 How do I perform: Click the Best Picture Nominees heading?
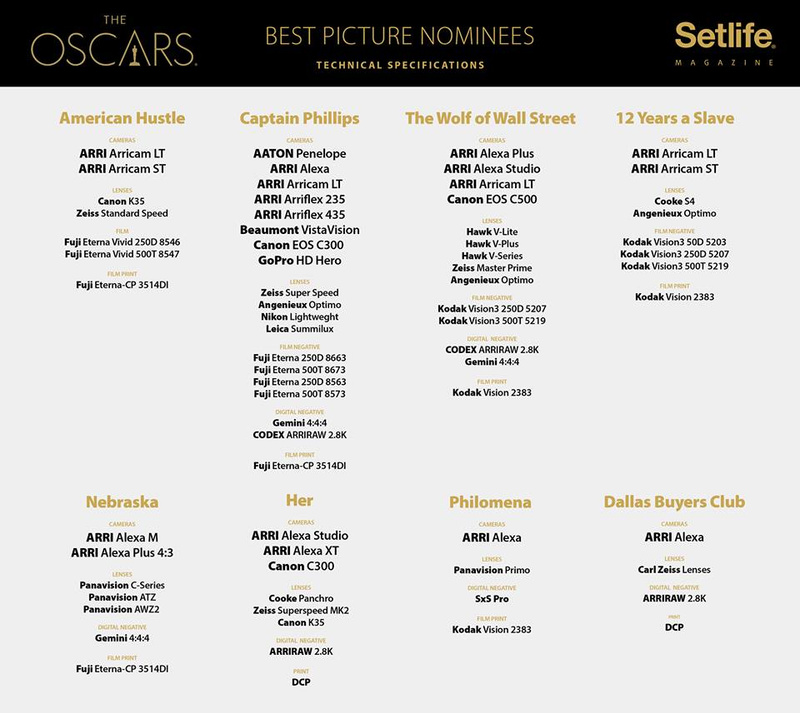[399, 37]
